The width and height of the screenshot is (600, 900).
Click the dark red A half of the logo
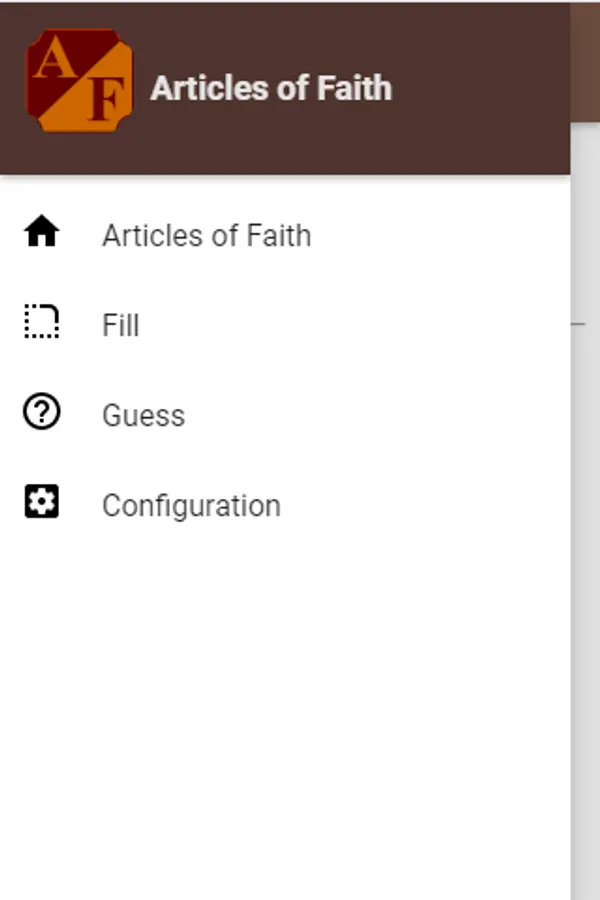pos(55,62)
